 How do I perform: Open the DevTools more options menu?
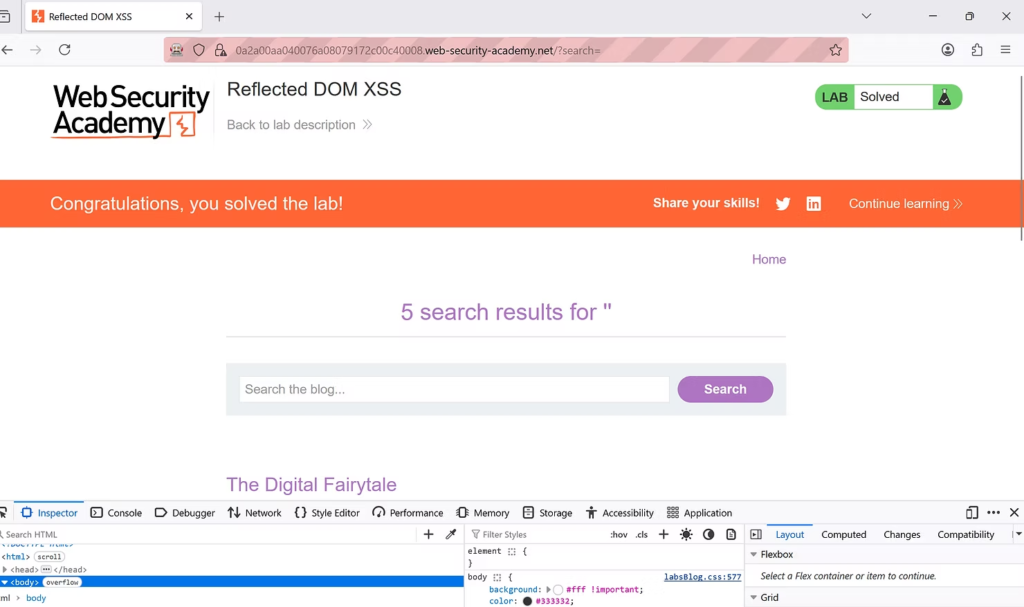(993, 513)
